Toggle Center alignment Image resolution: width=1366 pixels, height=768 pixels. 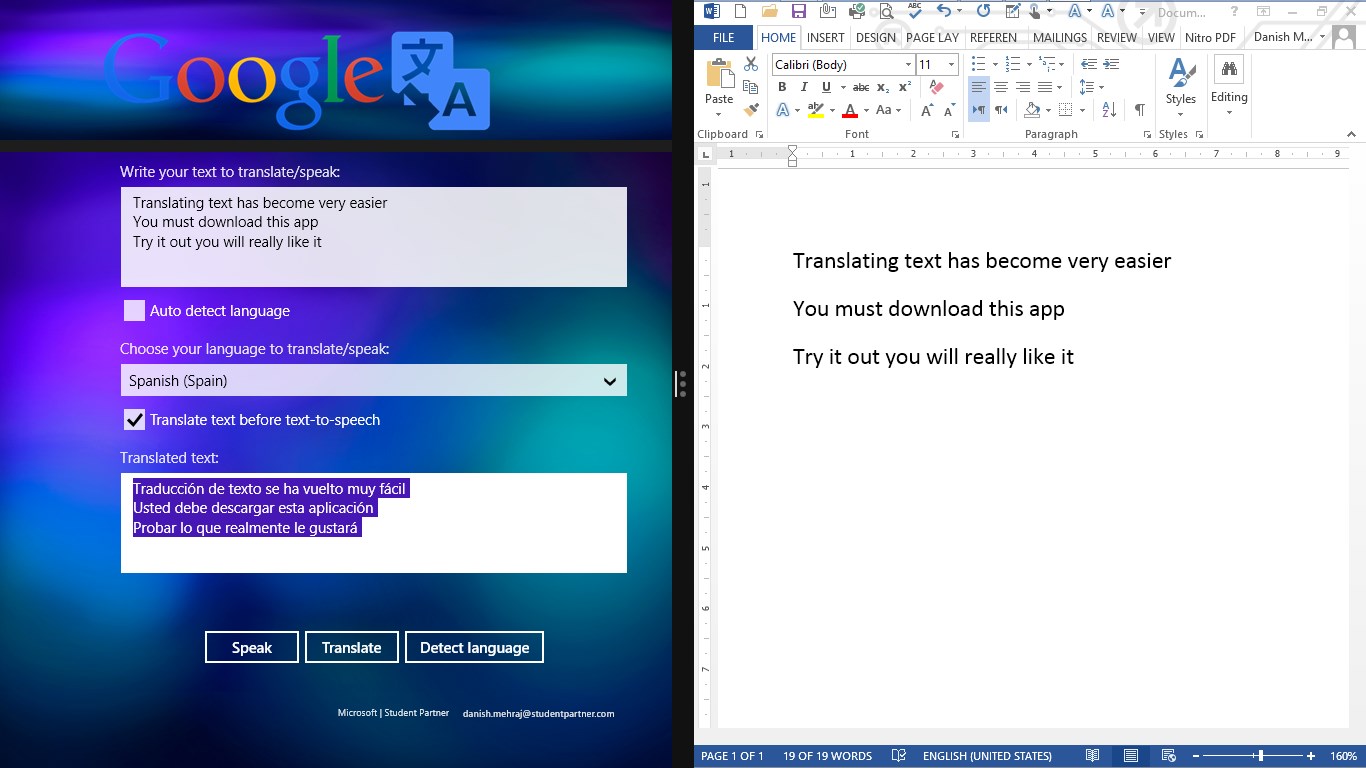1000,87
